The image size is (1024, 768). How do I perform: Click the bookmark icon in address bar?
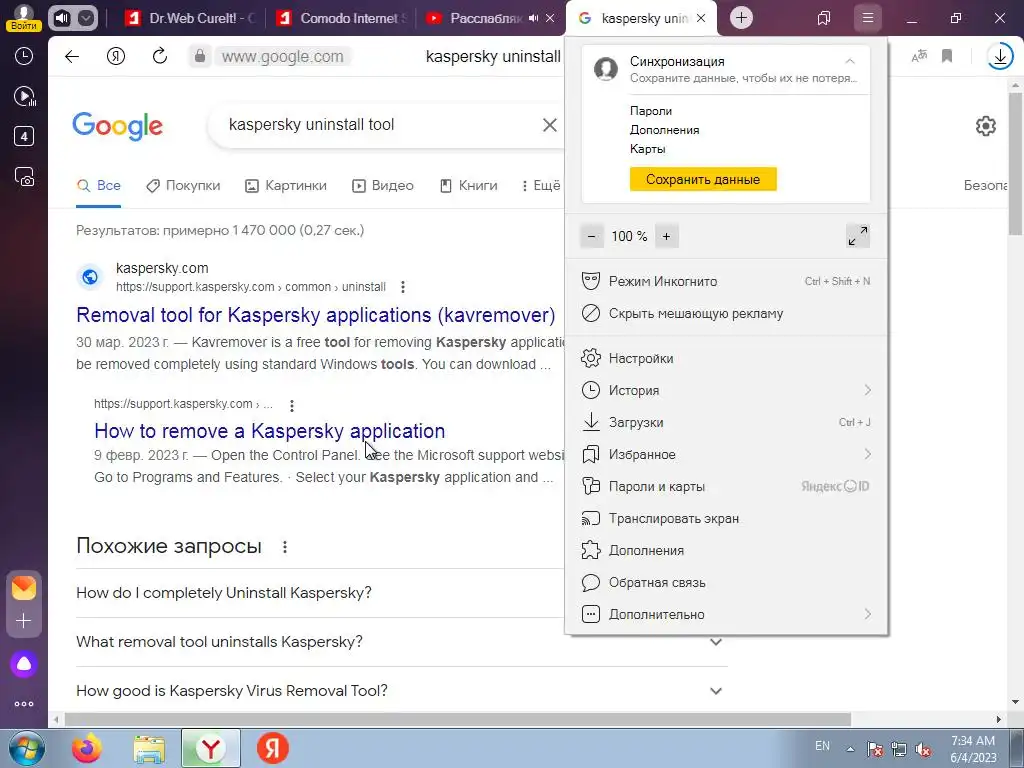947,56
